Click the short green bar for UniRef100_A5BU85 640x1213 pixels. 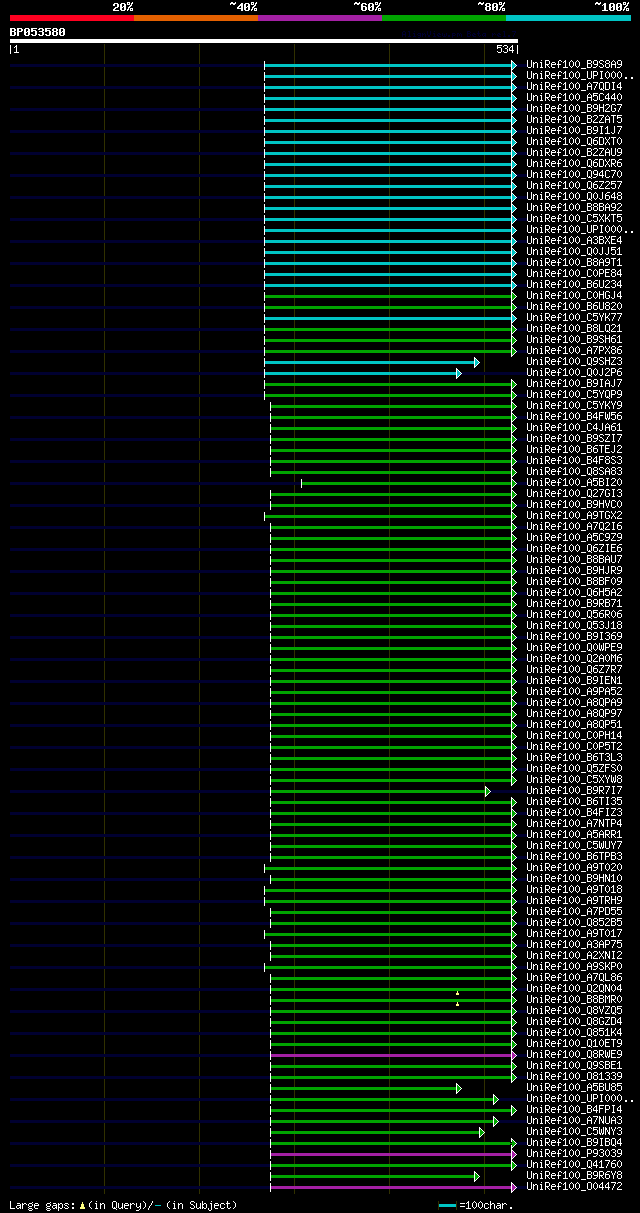(x=365, y=1088)
